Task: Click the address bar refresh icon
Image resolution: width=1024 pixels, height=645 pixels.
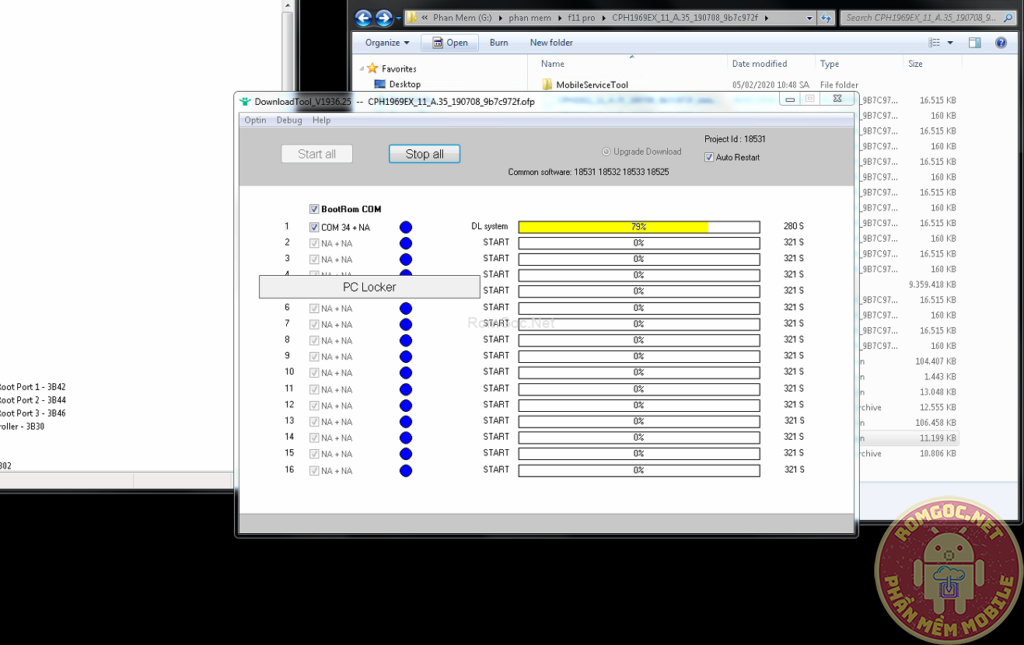Action: click(825, 18)
